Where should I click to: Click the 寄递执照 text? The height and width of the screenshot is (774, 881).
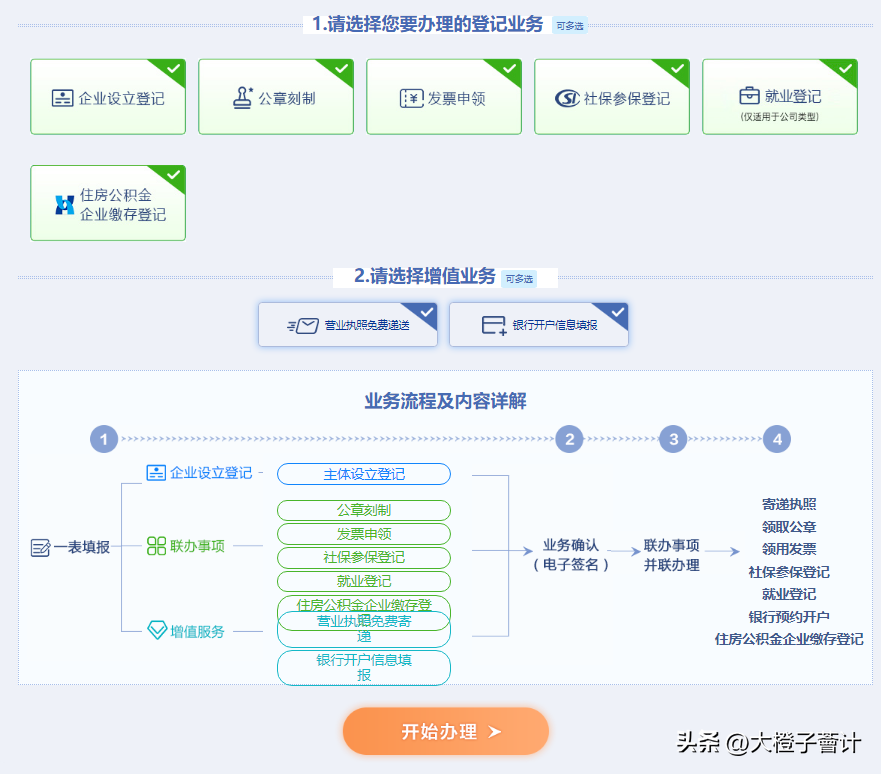click(789, 504)
